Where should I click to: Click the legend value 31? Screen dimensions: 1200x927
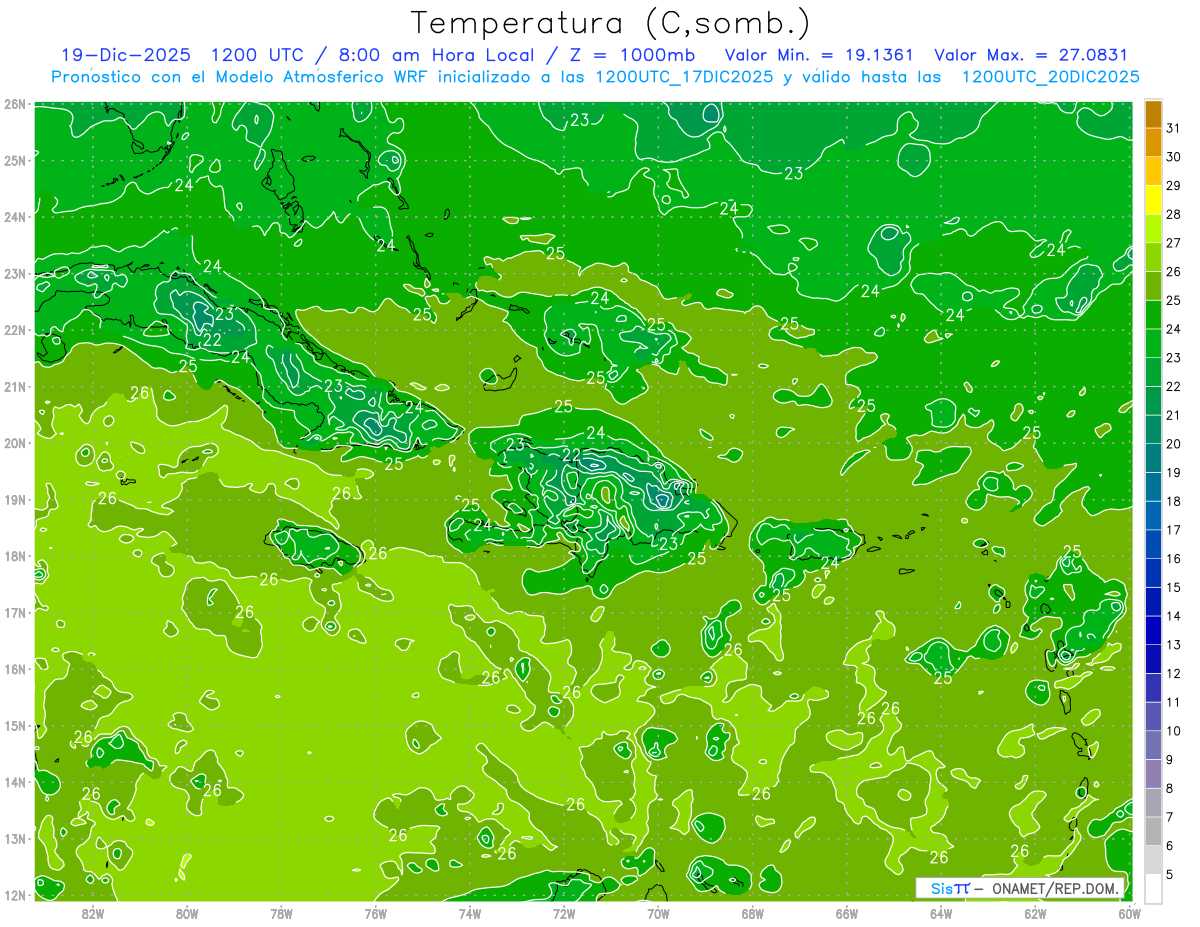click(x=1173, y=128)
